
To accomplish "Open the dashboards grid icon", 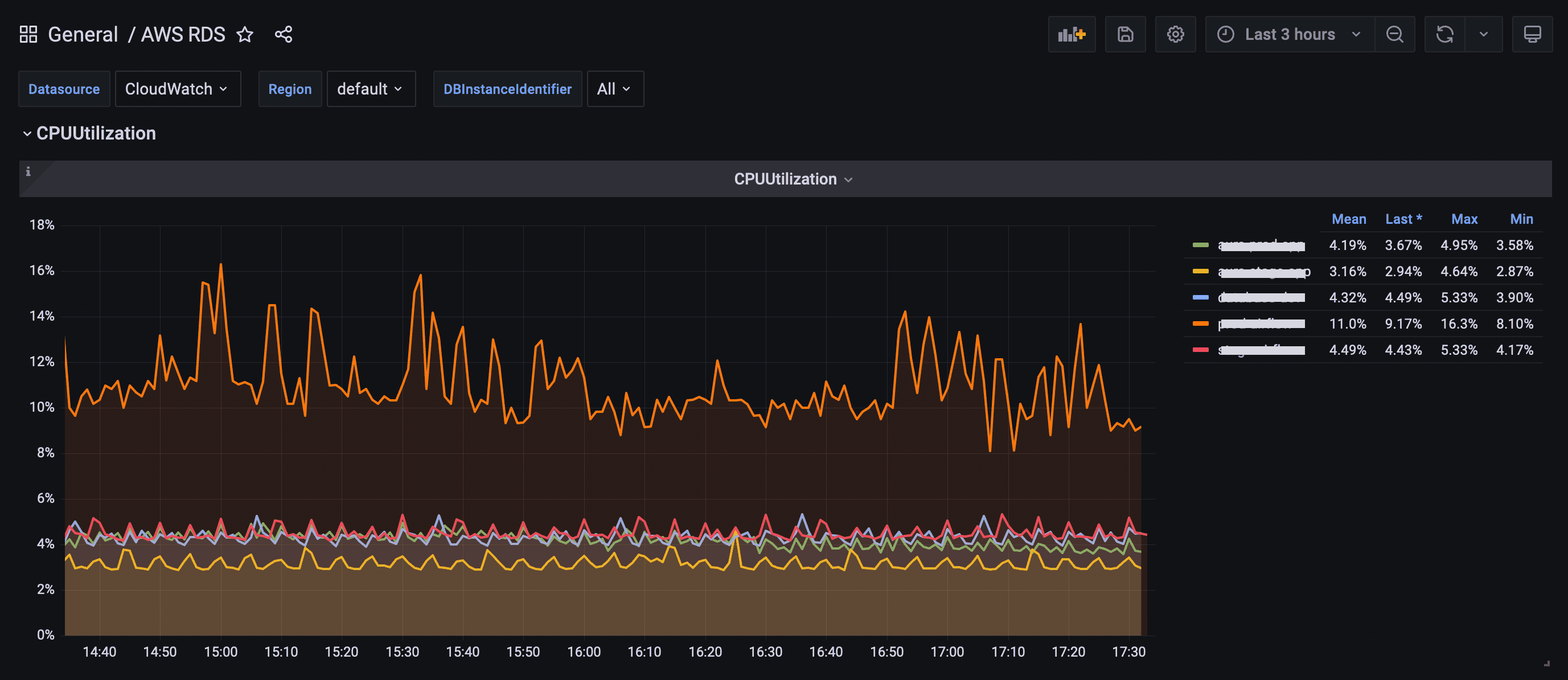I will tap(28, 35).
